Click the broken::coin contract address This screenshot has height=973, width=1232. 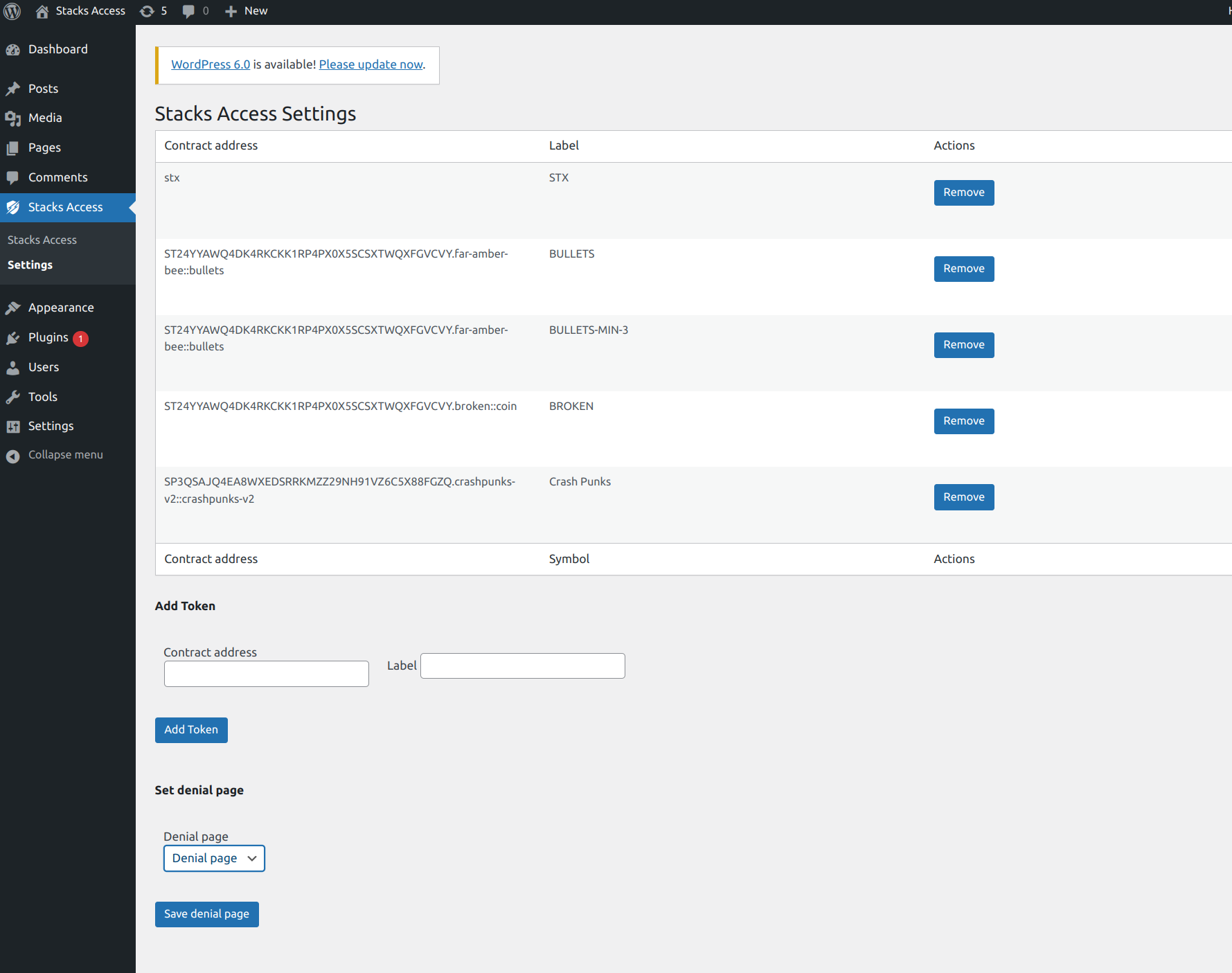pyautogui.click(x=341, y=407)
